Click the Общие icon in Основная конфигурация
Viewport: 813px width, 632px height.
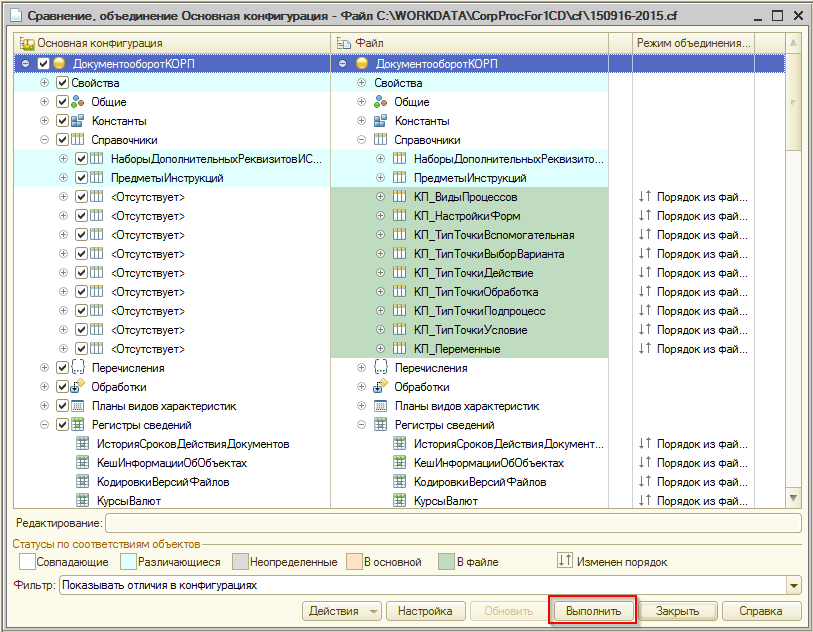point(77,102)
